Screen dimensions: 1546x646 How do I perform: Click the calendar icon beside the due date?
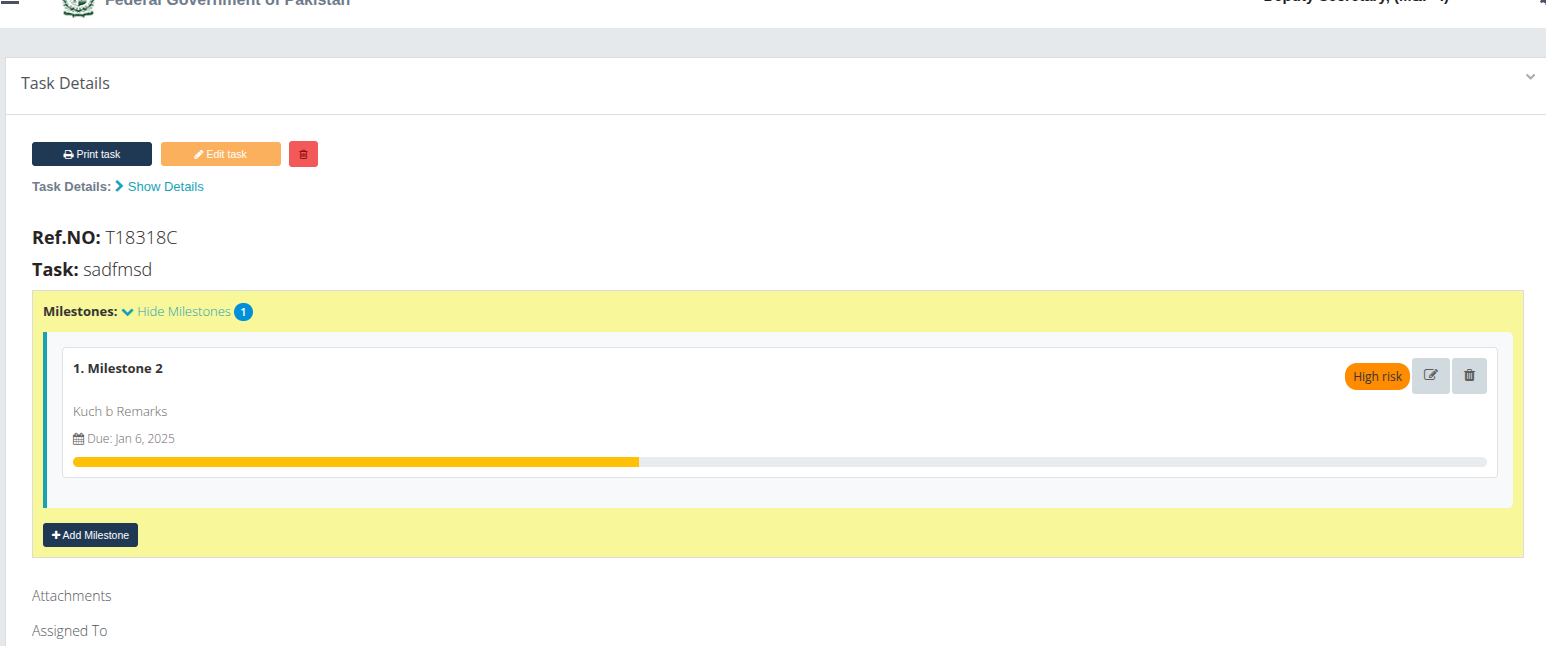point(79,439)
